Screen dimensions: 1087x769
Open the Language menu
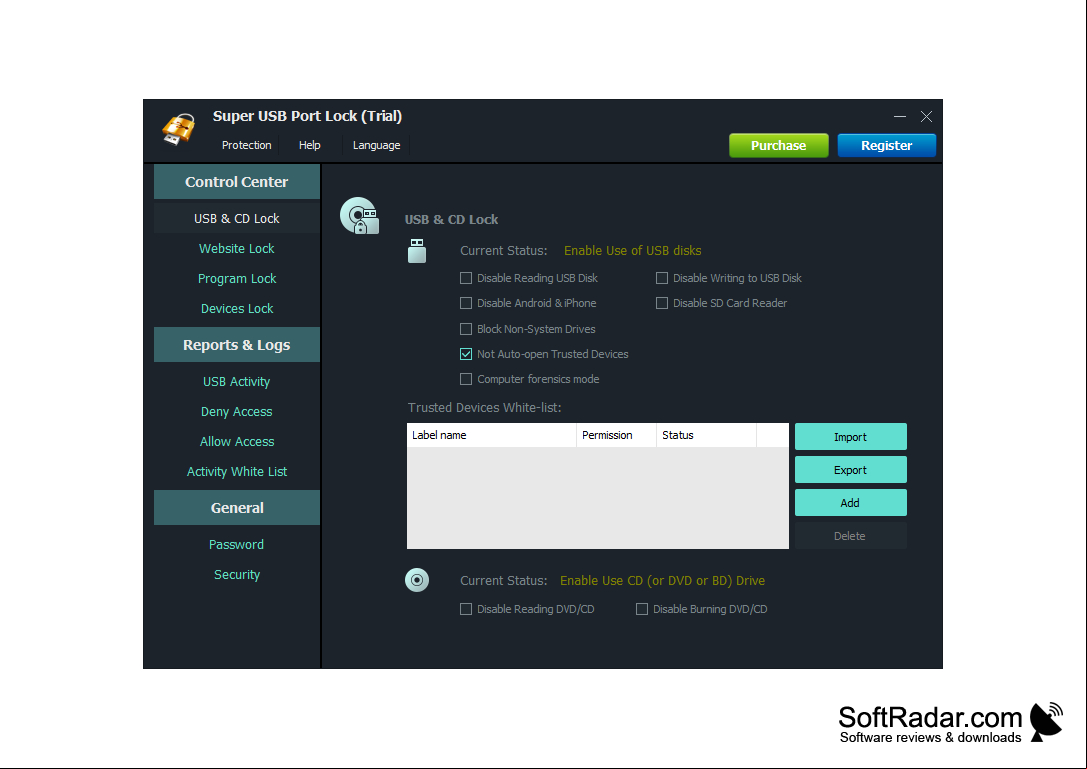coord(376,145)
